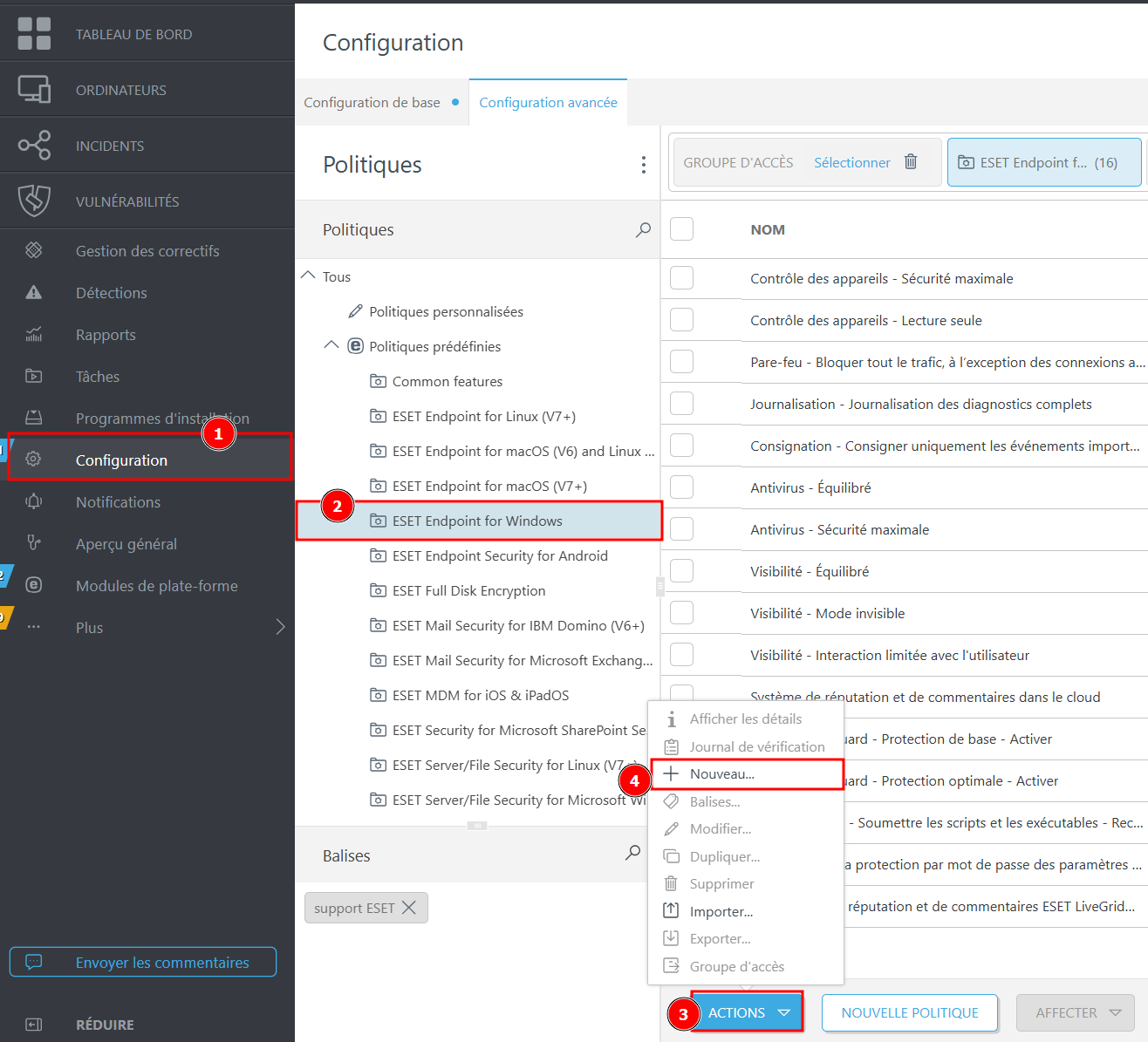Click the Vulnérabilités shield icon
1148x1042 pixels.
tap(34, 201)
